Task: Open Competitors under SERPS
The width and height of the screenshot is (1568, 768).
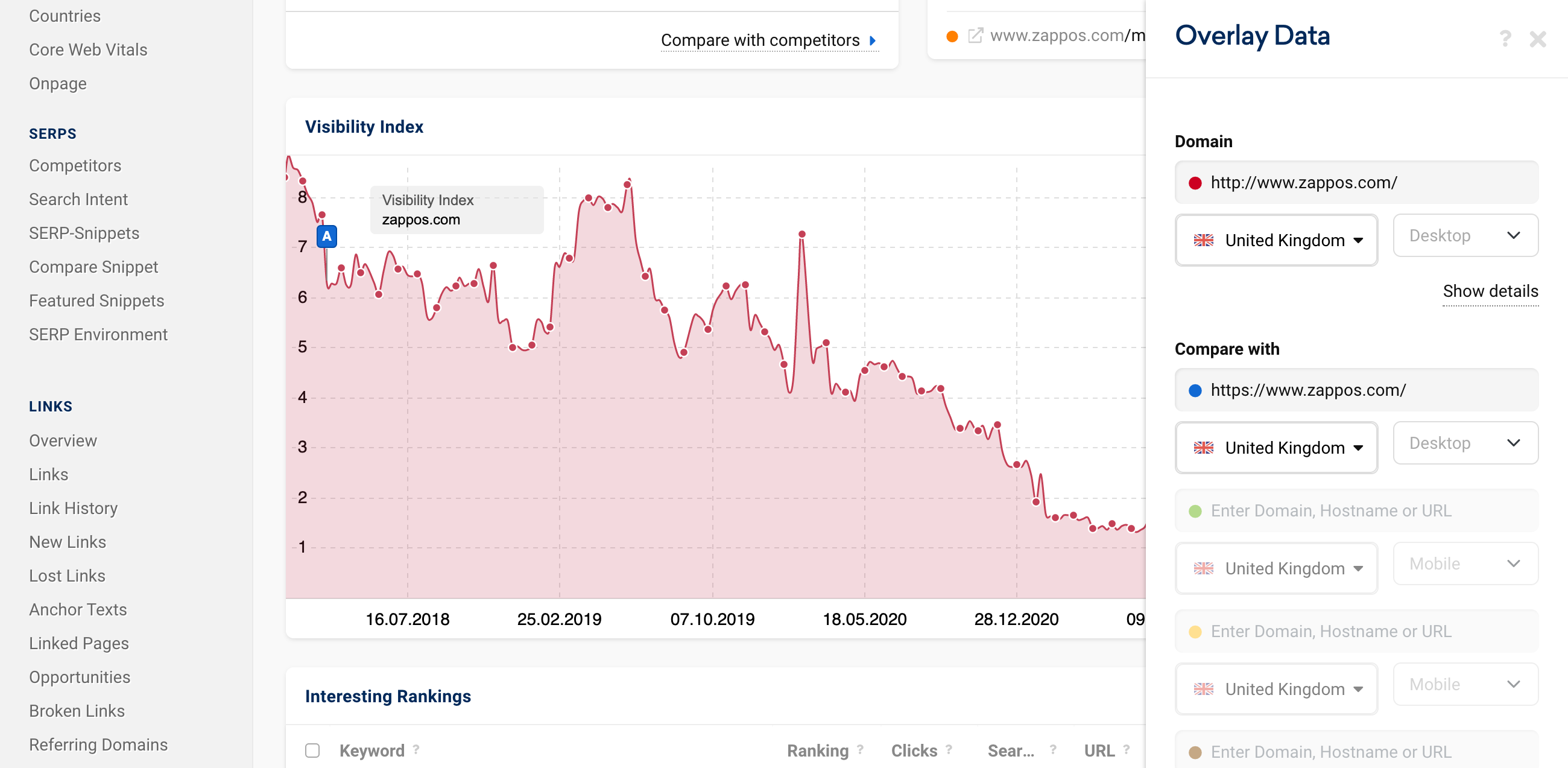Action: 75,166
